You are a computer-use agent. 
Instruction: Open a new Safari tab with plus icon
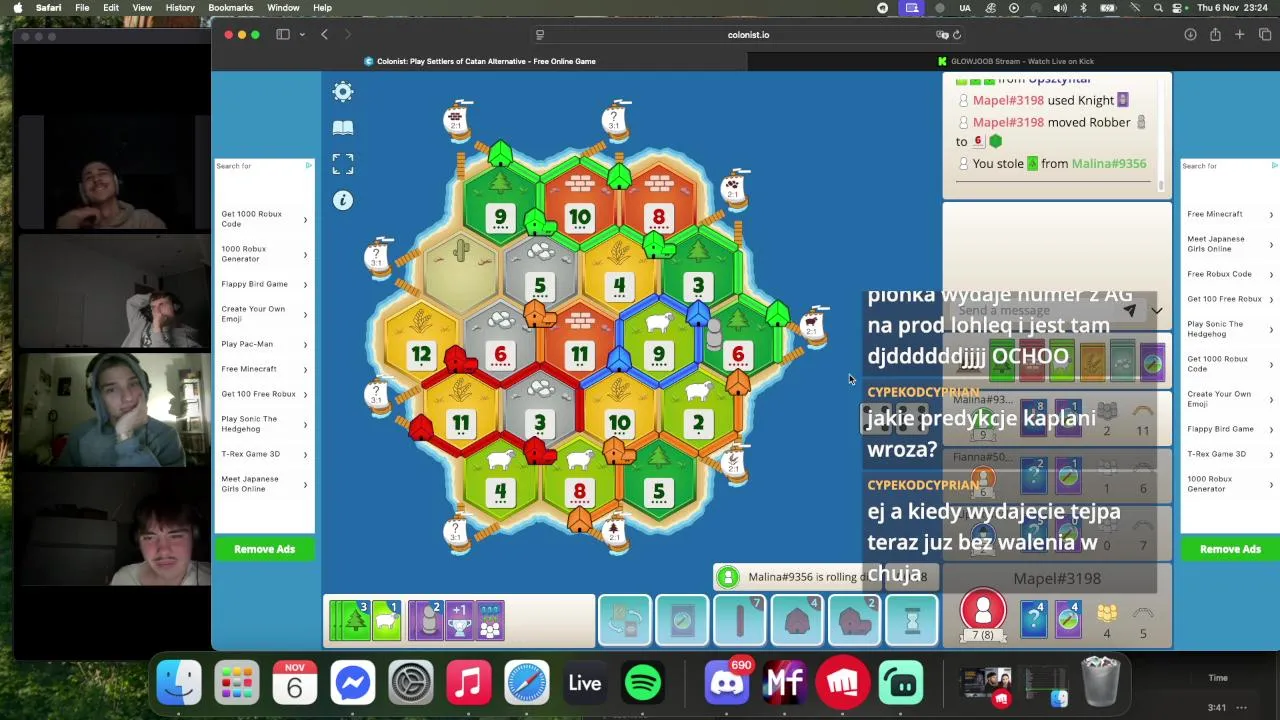coord(1240,35)
